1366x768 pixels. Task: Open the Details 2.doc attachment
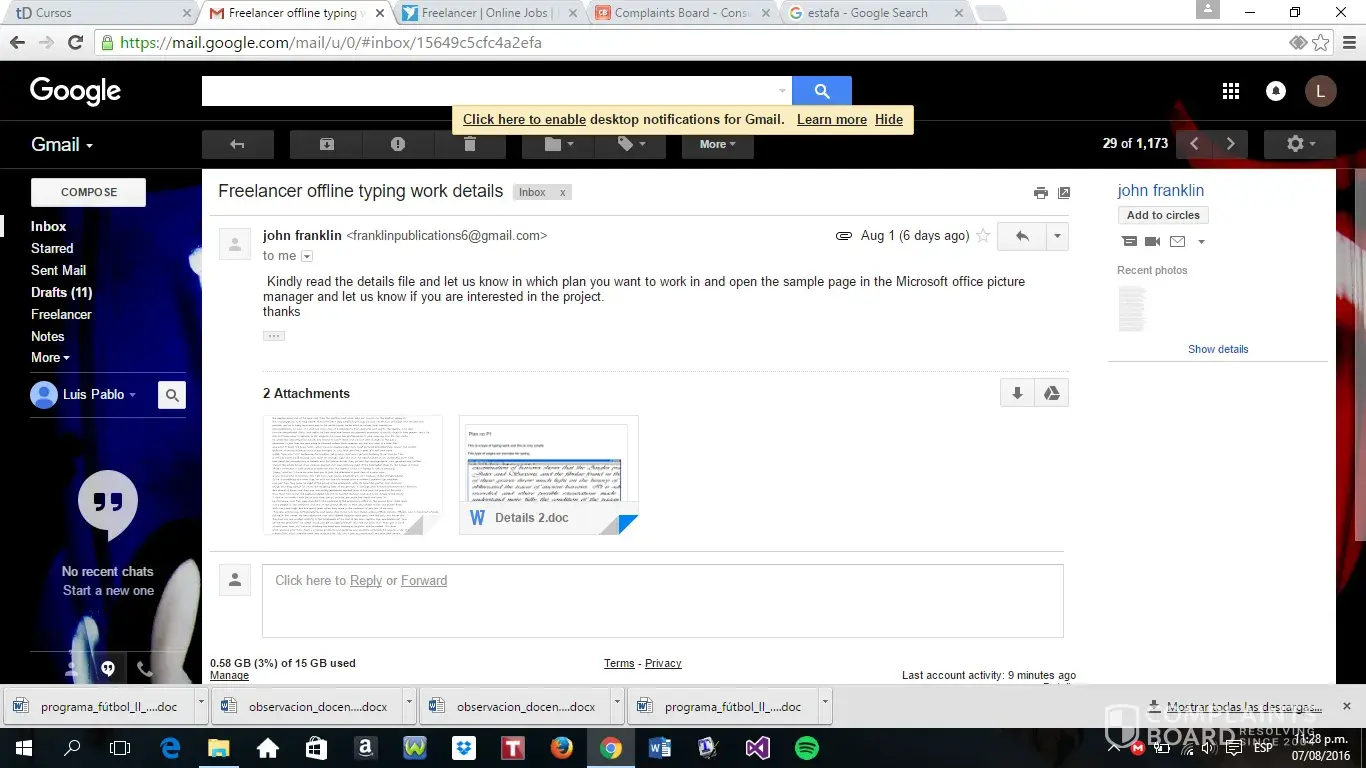click(549, 475)
